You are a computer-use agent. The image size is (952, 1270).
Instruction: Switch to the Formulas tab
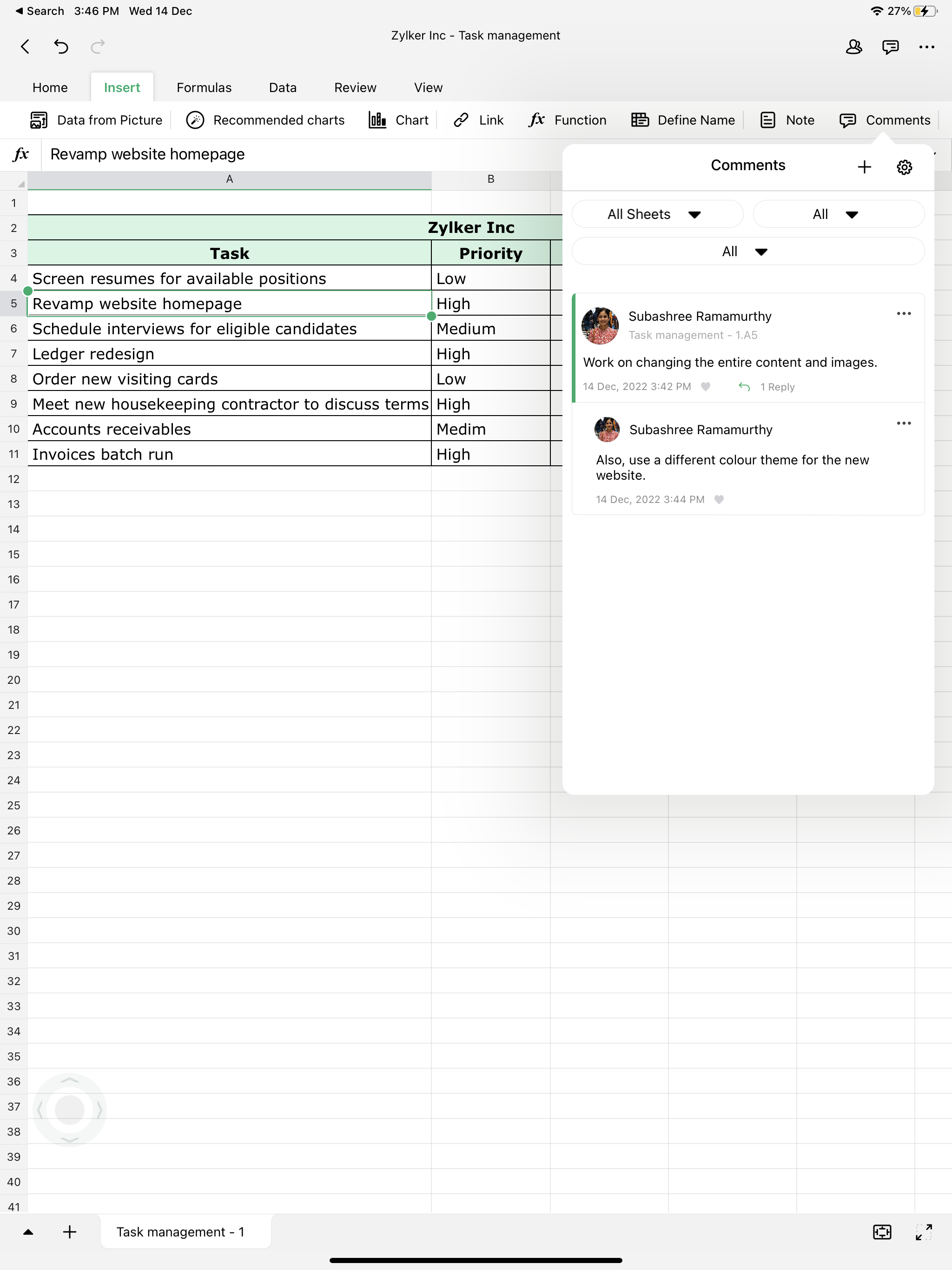click(204, 87)
